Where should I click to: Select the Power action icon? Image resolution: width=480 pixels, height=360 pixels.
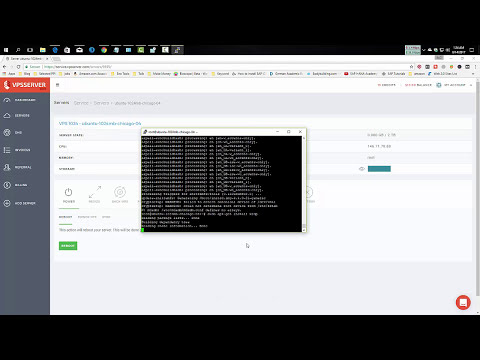click(x=69, y=195)
